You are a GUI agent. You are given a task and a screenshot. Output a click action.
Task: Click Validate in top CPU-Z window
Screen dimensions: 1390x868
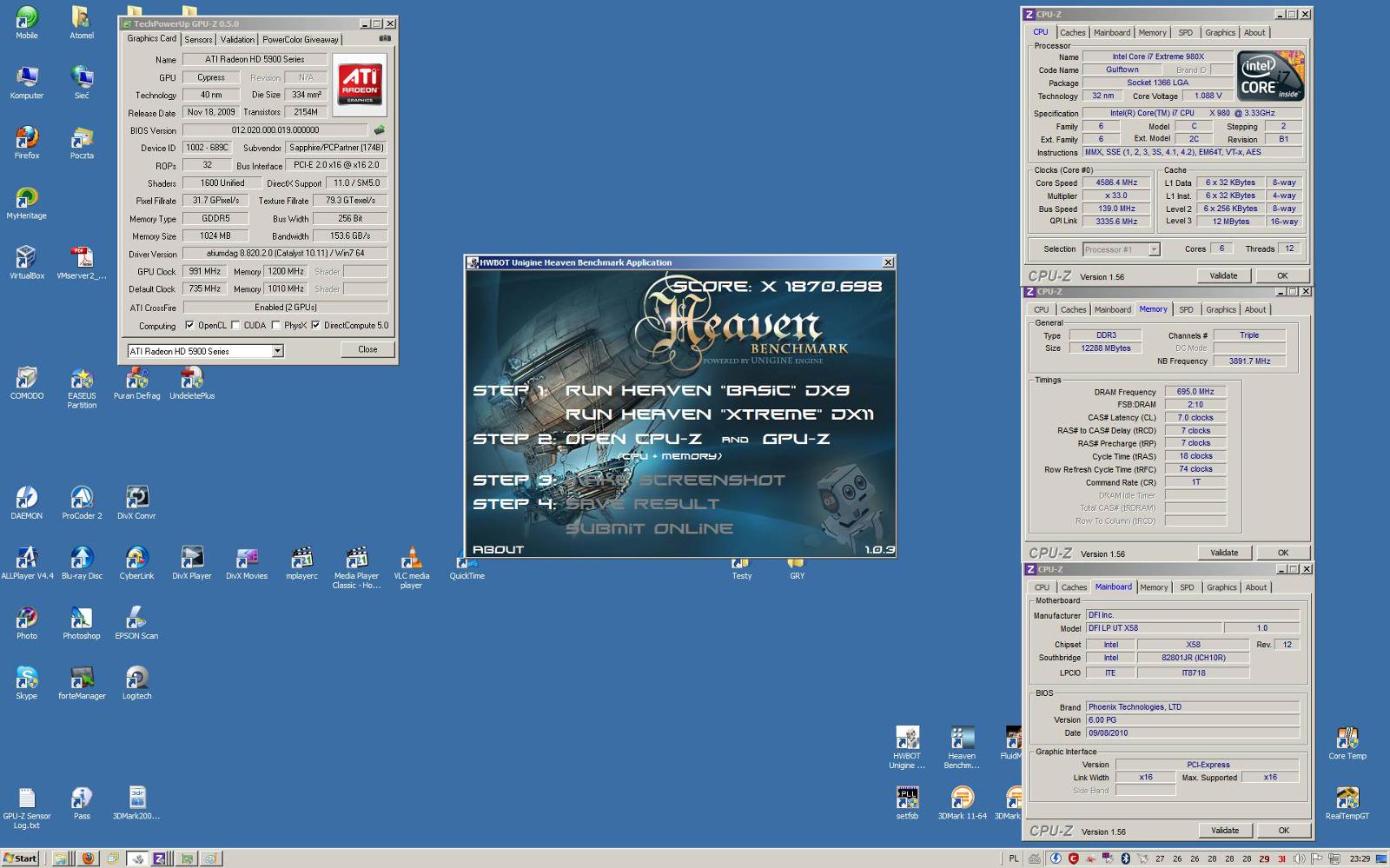click(1223, 275)
